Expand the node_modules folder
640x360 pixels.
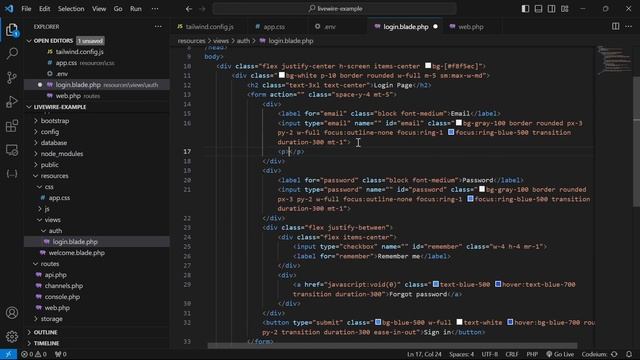[62, 154]
